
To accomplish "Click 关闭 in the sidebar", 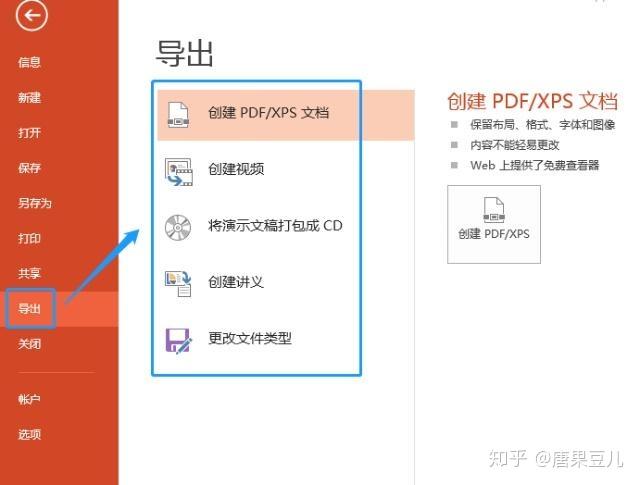I will point(29,344).
